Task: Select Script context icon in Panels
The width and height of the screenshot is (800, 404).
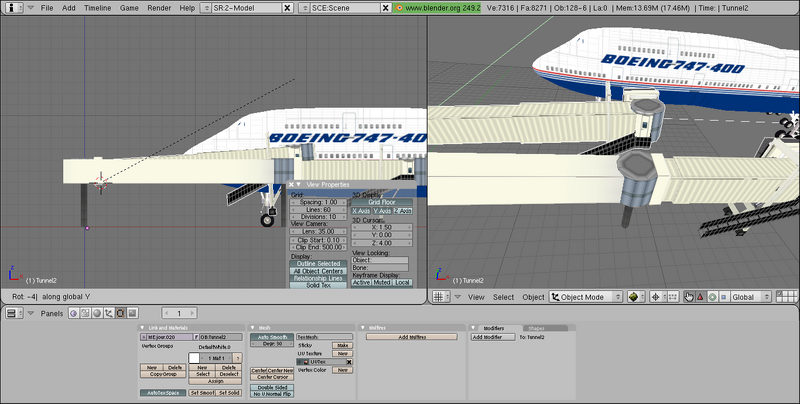Action: click(x=85, y=313)
